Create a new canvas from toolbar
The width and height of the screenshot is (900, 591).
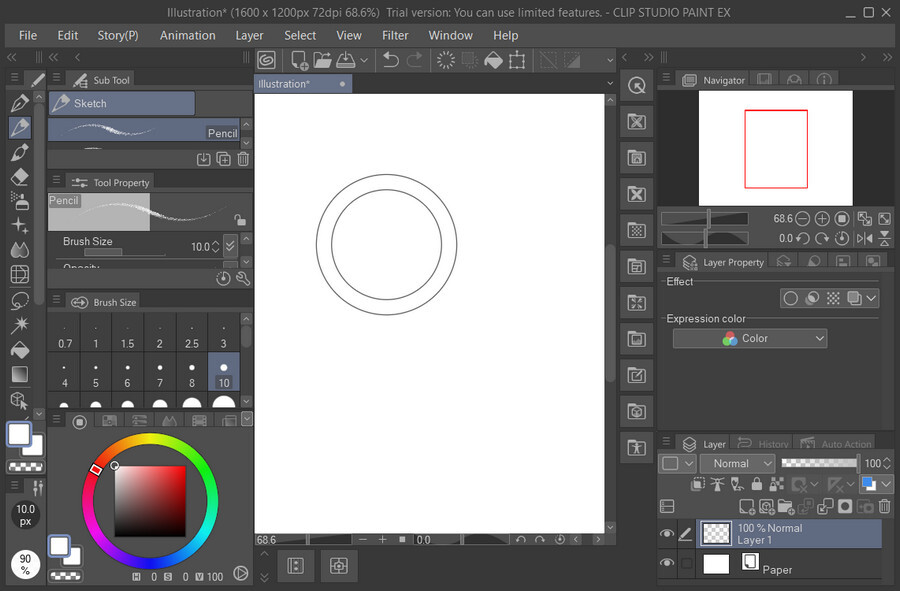pos(299,60)
